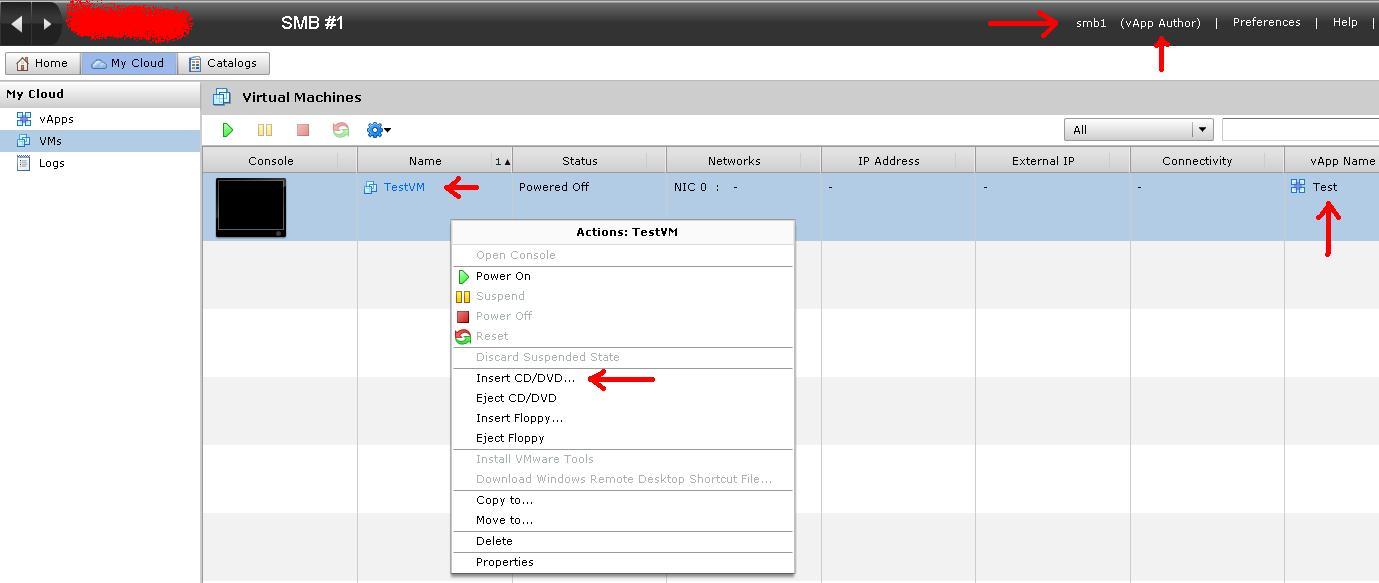Click the yellow Suspend toolbar icon
The width and height of the screenshot is (1379, 583).
(265, 130)
